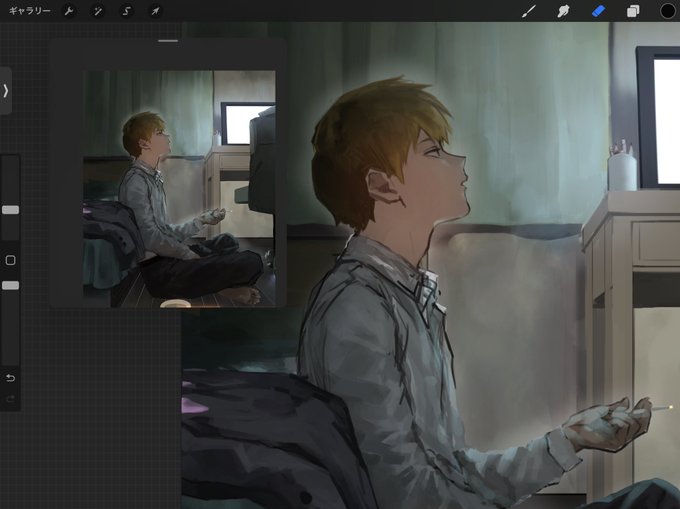Select the Brush tool
The height and width of the screenshot is (509, 680).
tap(528, 11)
